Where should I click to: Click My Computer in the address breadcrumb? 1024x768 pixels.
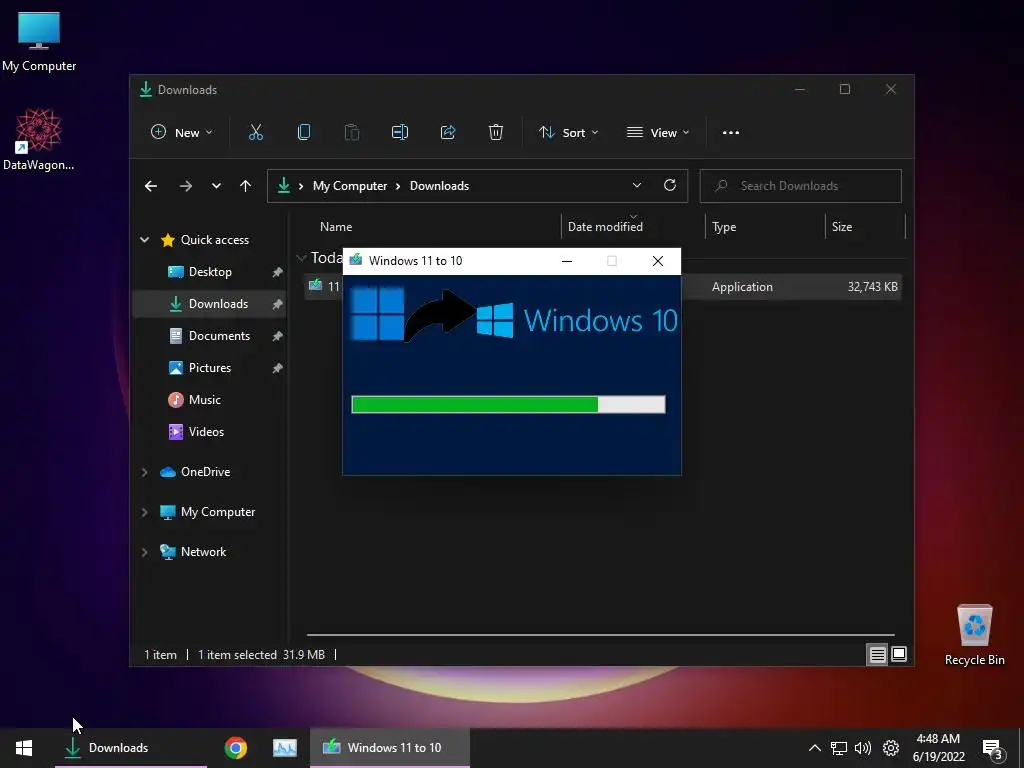[x=350, y=186]
